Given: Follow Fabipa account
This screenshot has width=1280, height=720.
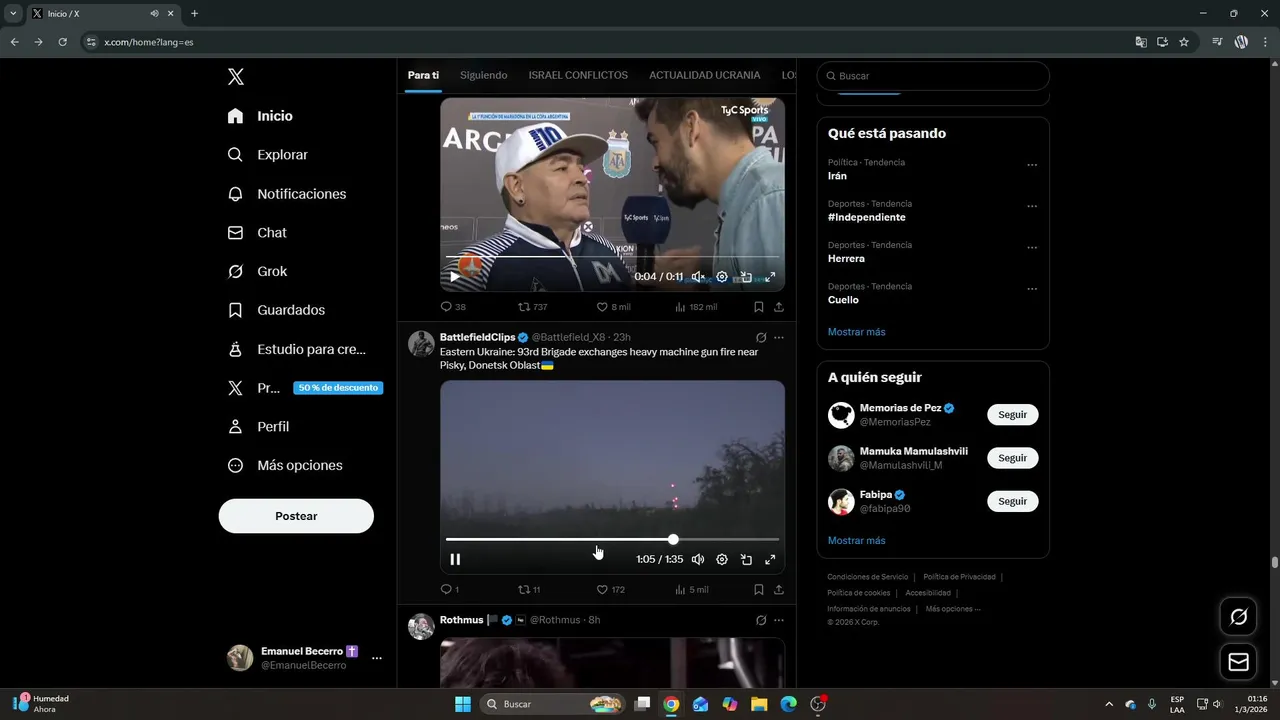Looking at the screenshot, I should tap(1012, 501).
